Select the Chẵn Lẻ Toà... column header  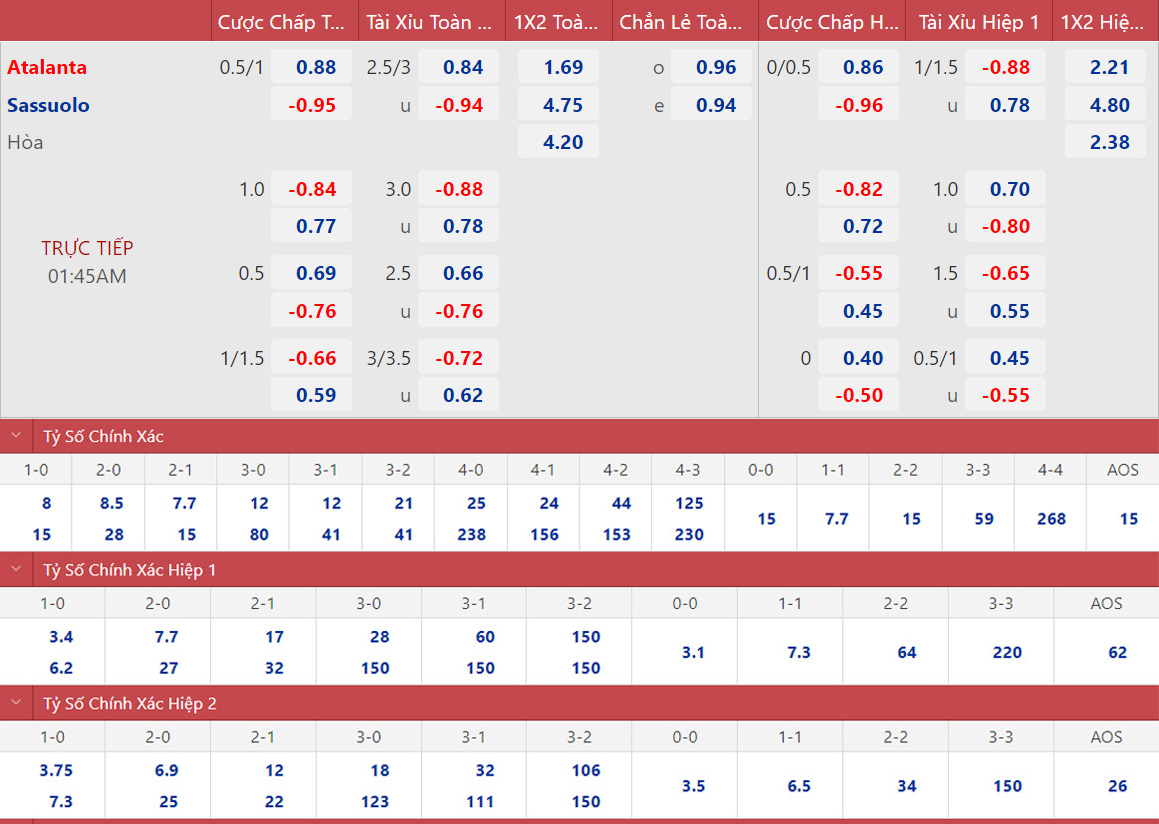click(681, 22)
